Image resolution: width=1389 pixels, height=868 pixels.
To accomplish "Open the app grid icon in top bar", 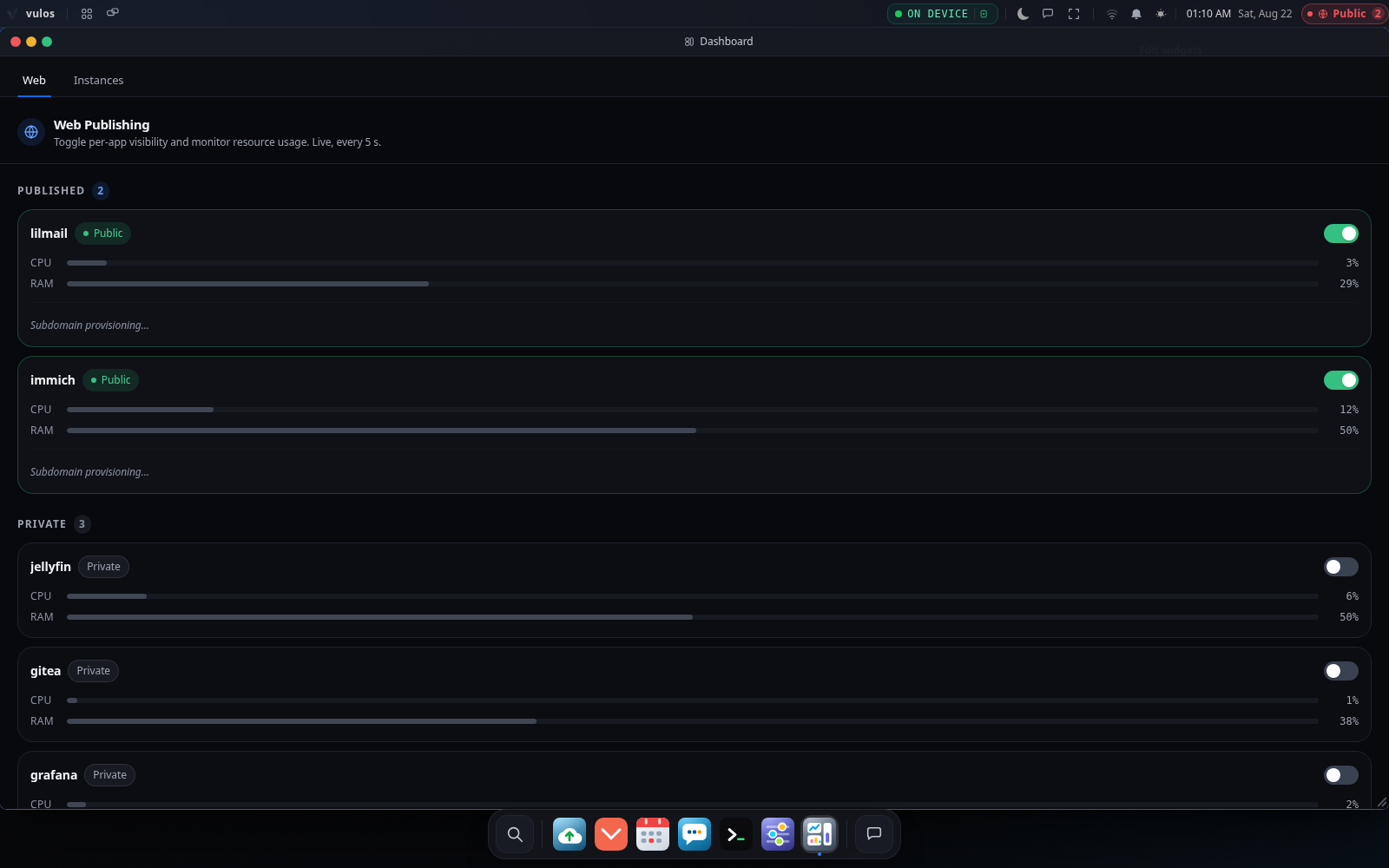I will [87, 14].
